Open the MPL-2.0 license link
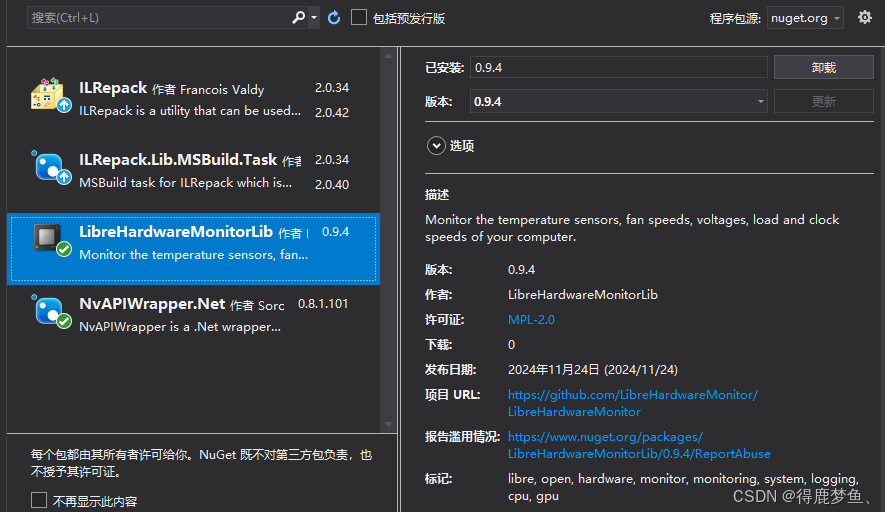This screenshot has height=512, width=885. tap(531, 320)
